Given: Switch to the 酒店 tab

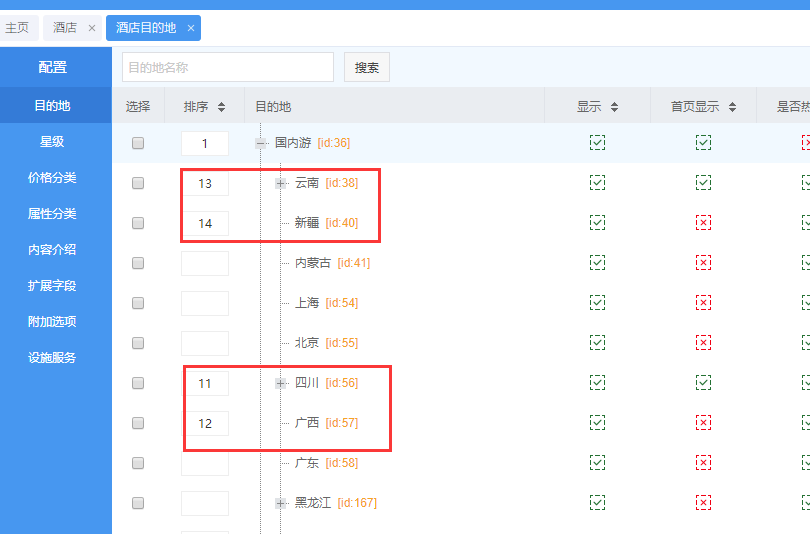Looking at the screenshot, I should 65,28.
